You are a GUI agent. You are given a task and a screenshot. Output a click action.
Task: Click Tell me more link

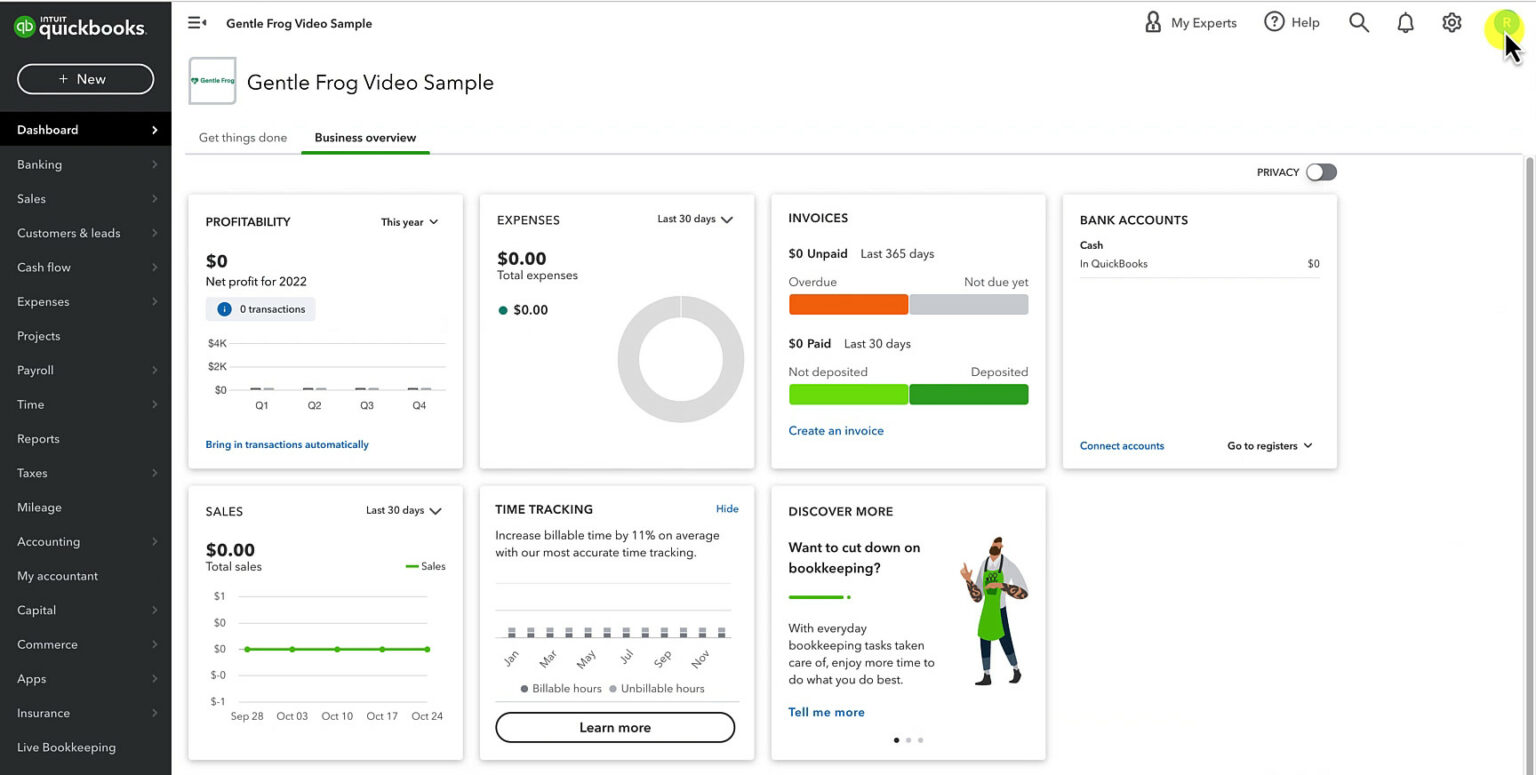click(x=826, y=712)
